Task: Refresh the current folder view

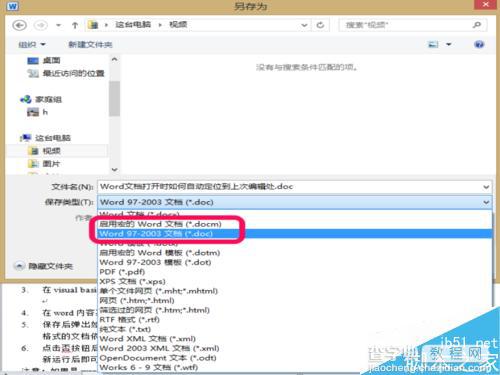Action: click(x=320, y=25)
